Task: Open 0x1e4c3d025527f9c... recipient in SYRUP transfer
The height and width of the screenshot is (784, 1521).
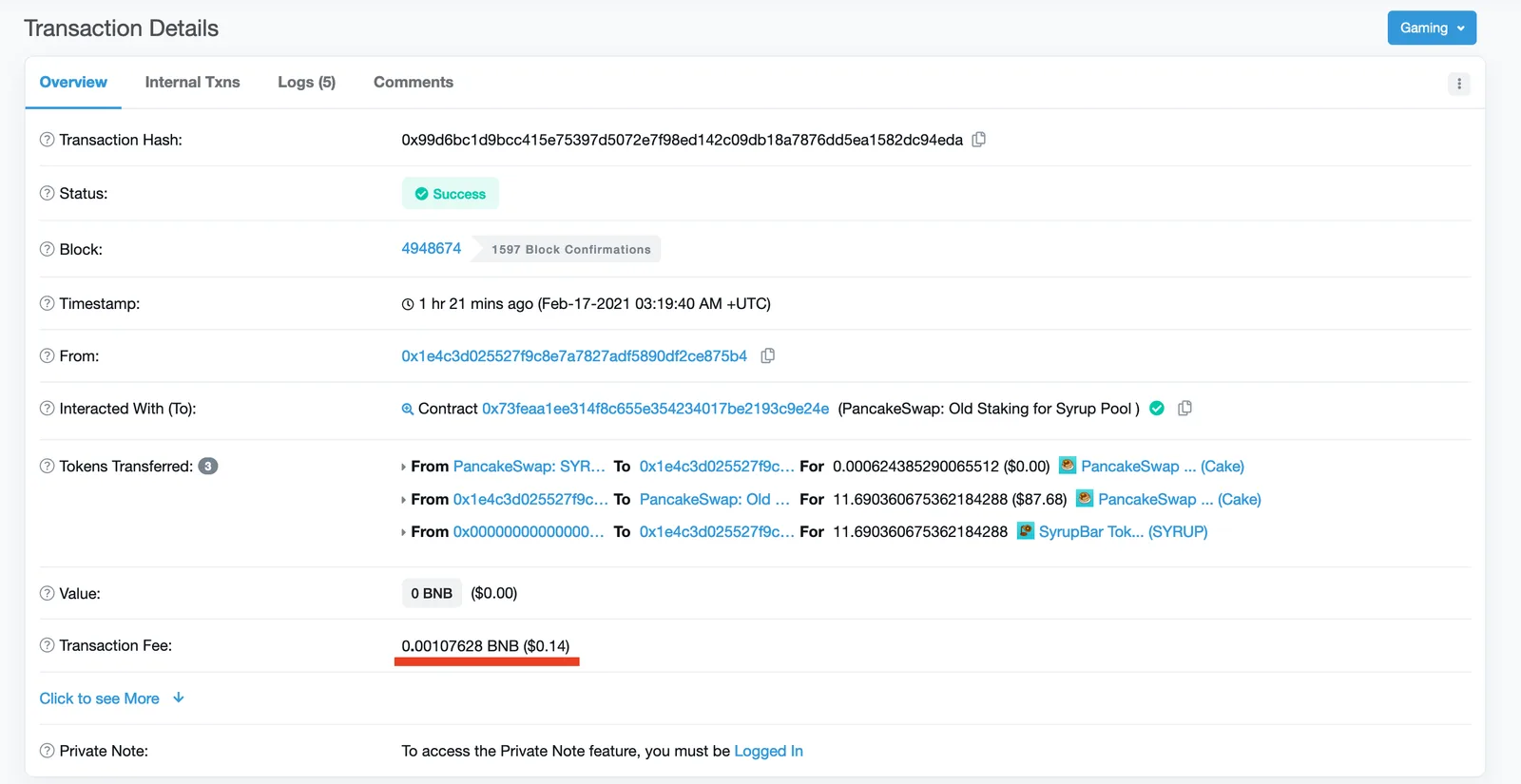Action: click(716, 531)
